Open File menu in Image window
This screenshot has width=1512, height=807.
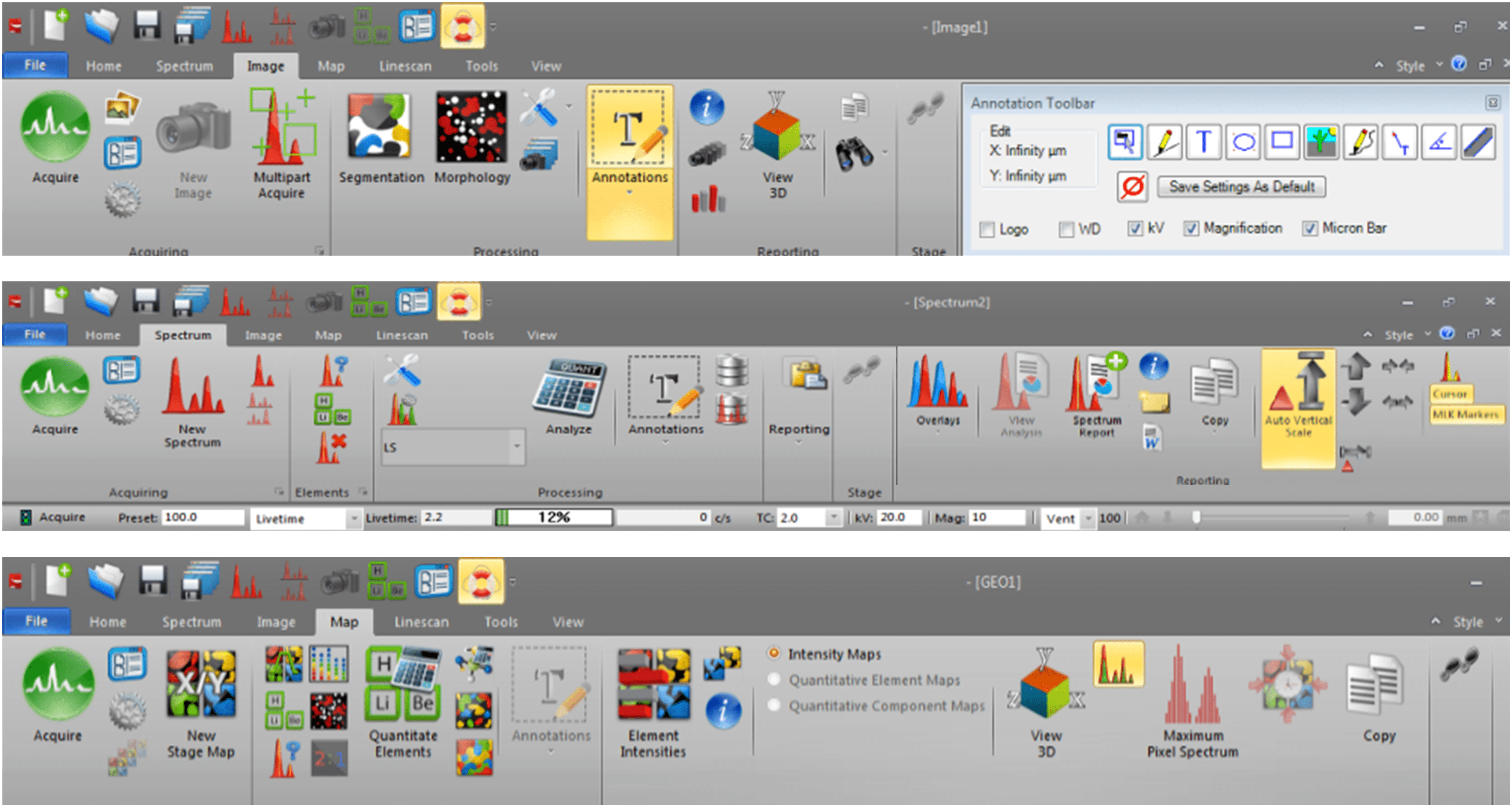tap(35, 65)
